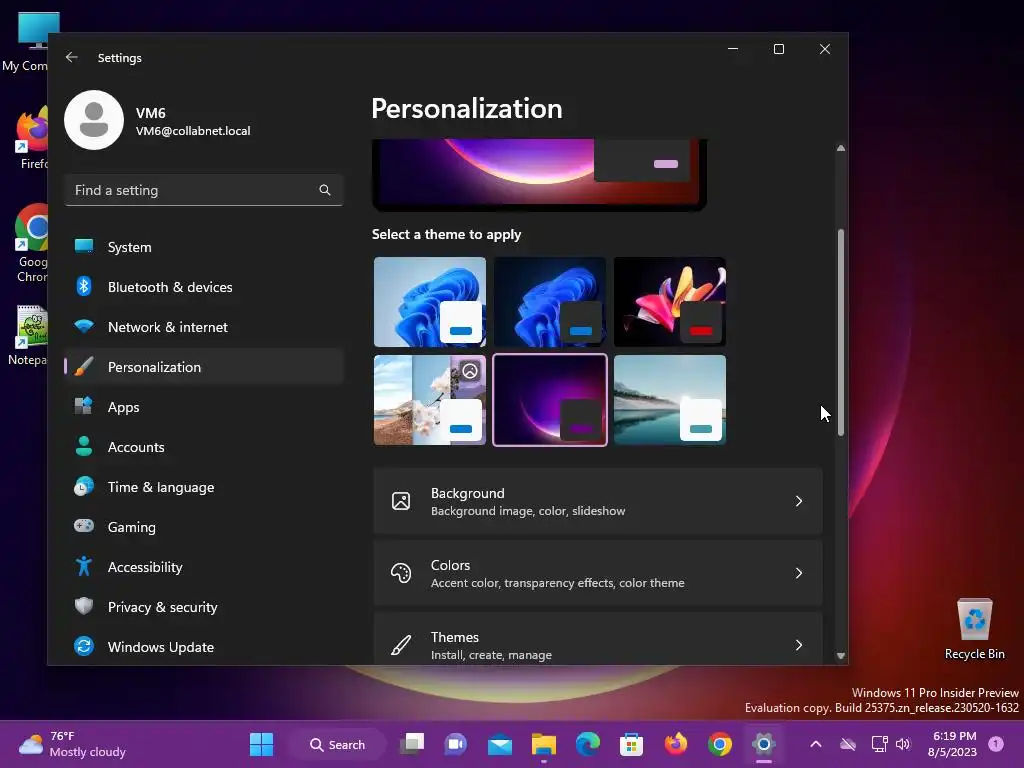Click the Apps icon in sidebar
The image size is (1024, 768).
tap(84, 407)
